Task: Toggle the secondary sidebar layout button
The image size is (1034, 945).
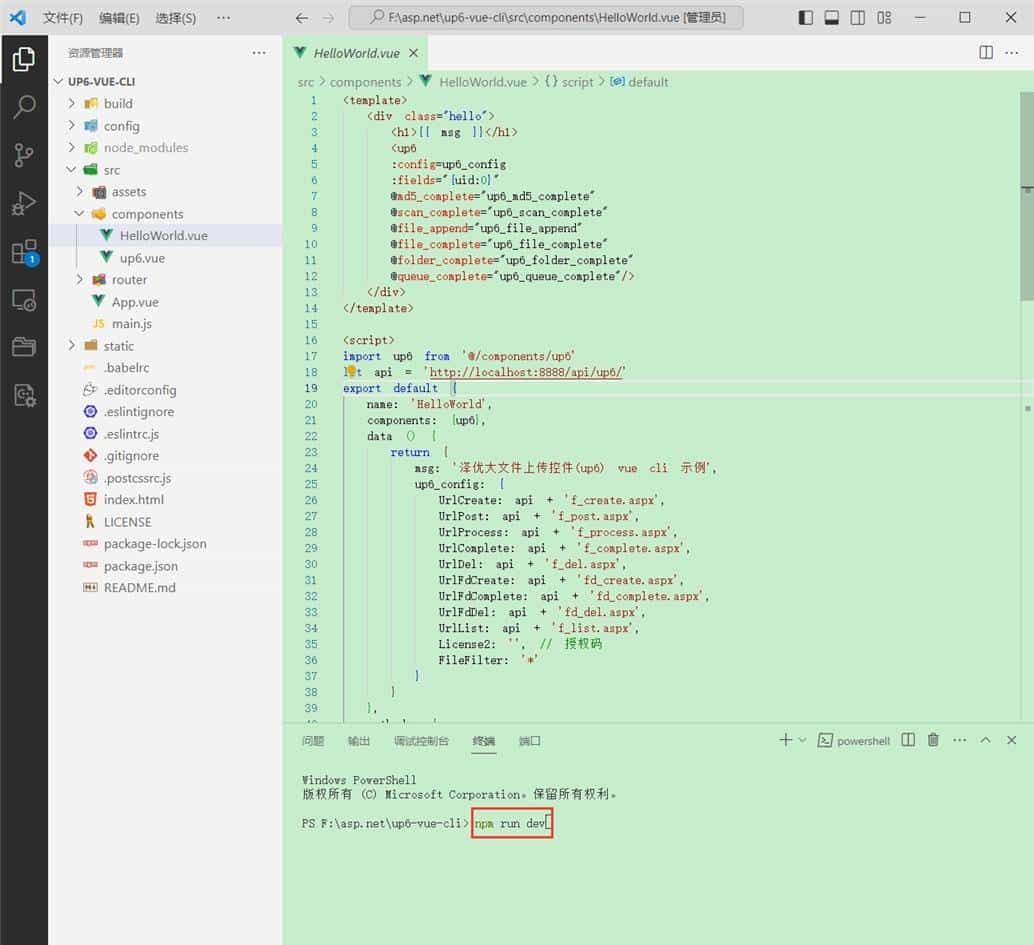Action: click(858, 18)
